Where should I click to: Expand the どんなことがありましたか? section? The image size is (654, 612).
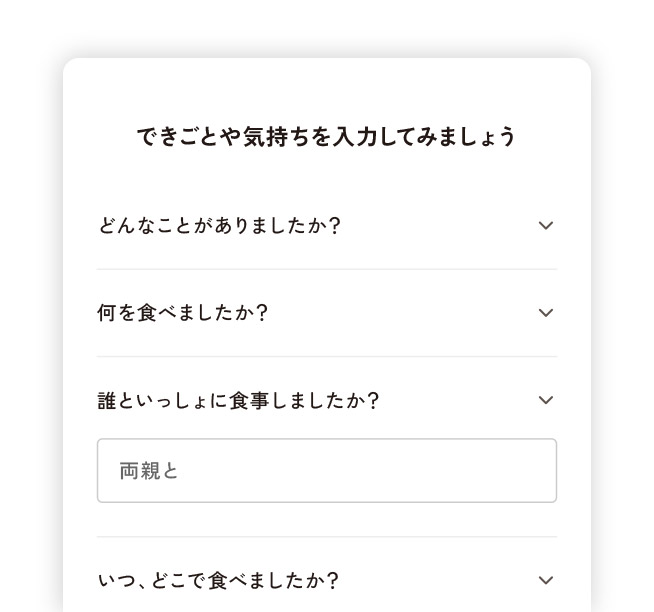(x=327, y=226)
